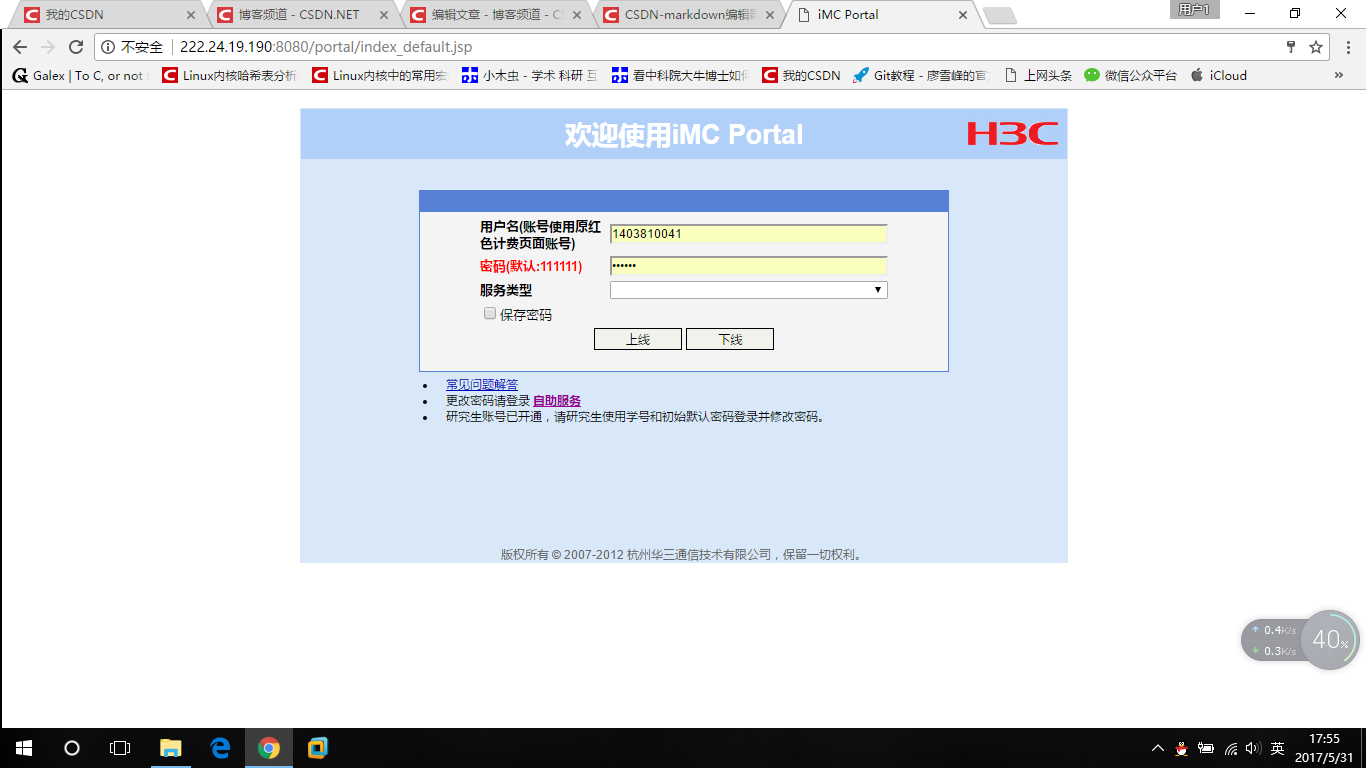The image size is (1366, 768).
Task: Click the 上线 login button
Action: pyautogui.click(x=638, y=339)
